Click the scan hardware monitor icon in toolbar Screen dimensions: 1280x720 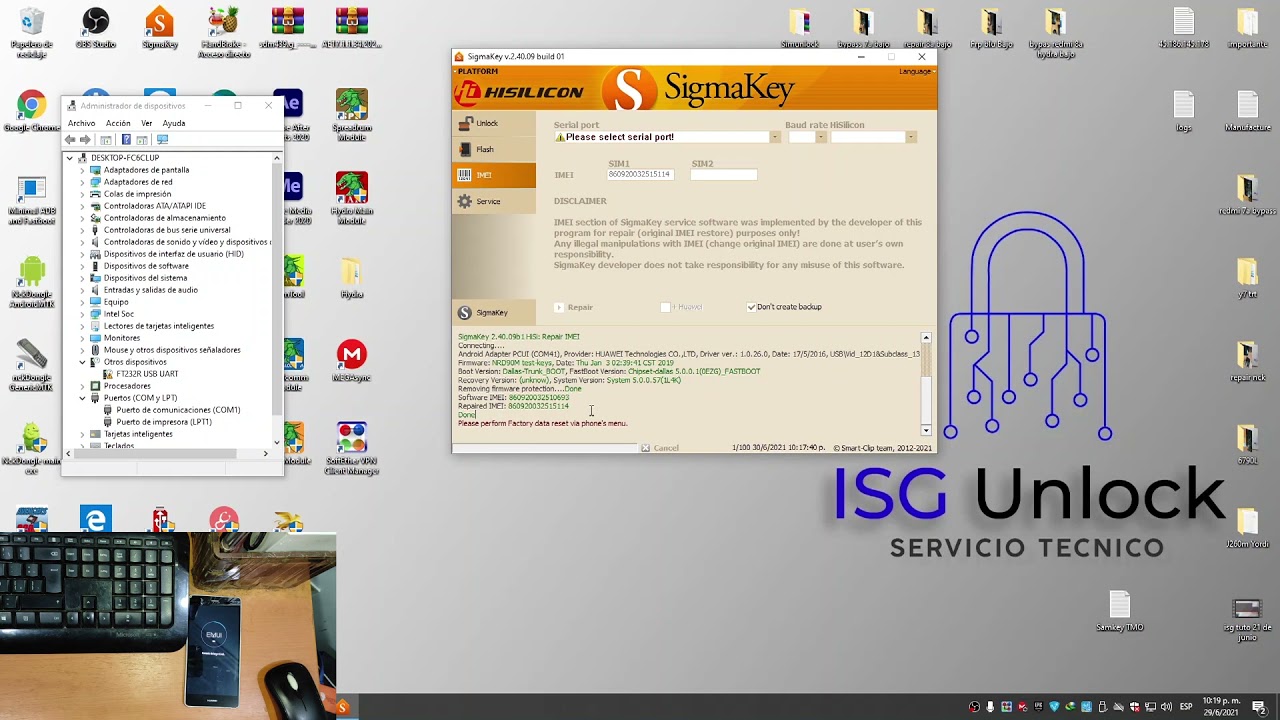tap(162, 140)
